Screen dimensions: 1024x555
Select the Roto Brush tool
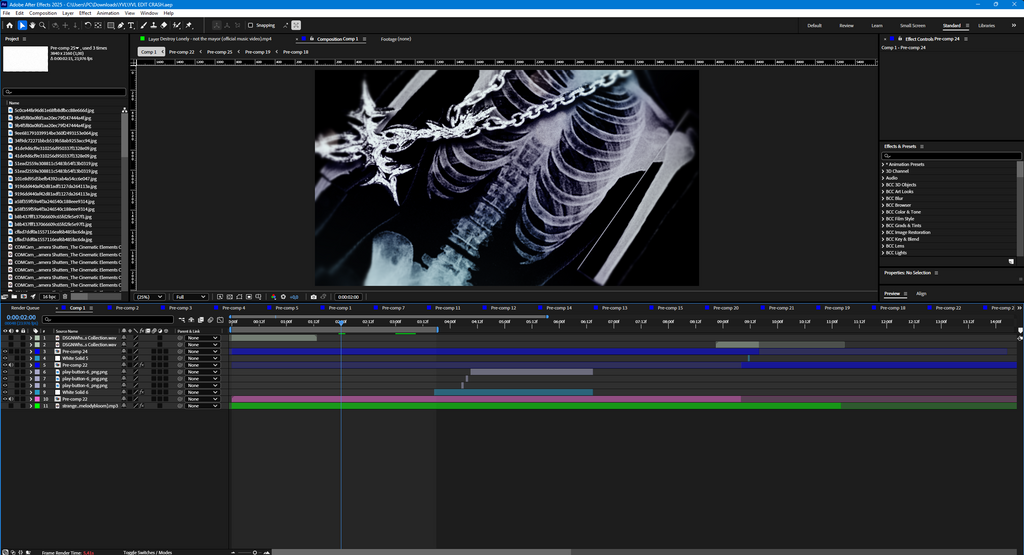point(176,25)
